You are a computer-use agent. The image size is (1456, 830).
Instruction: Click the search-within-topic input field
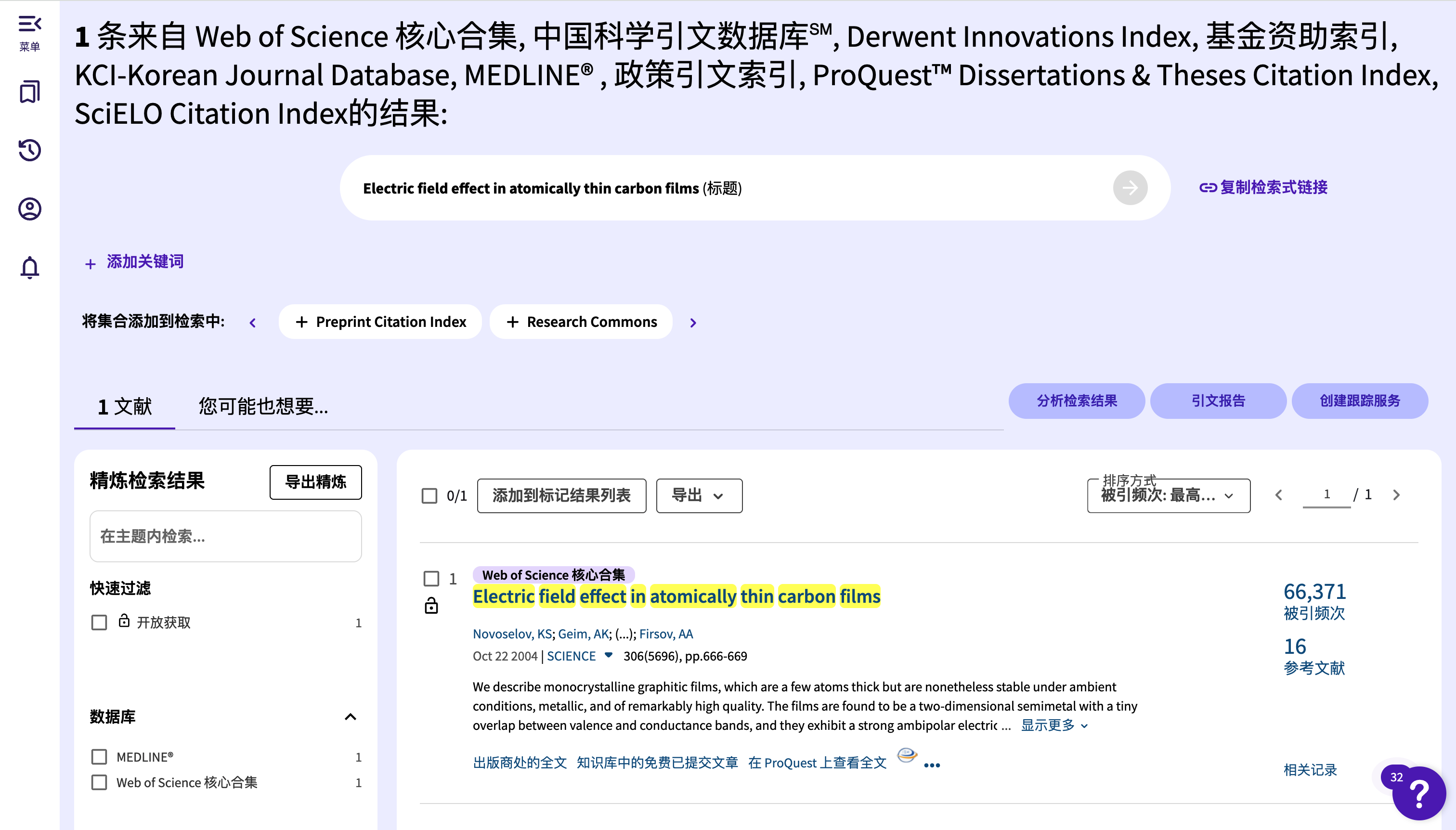(x=225, y=536)
